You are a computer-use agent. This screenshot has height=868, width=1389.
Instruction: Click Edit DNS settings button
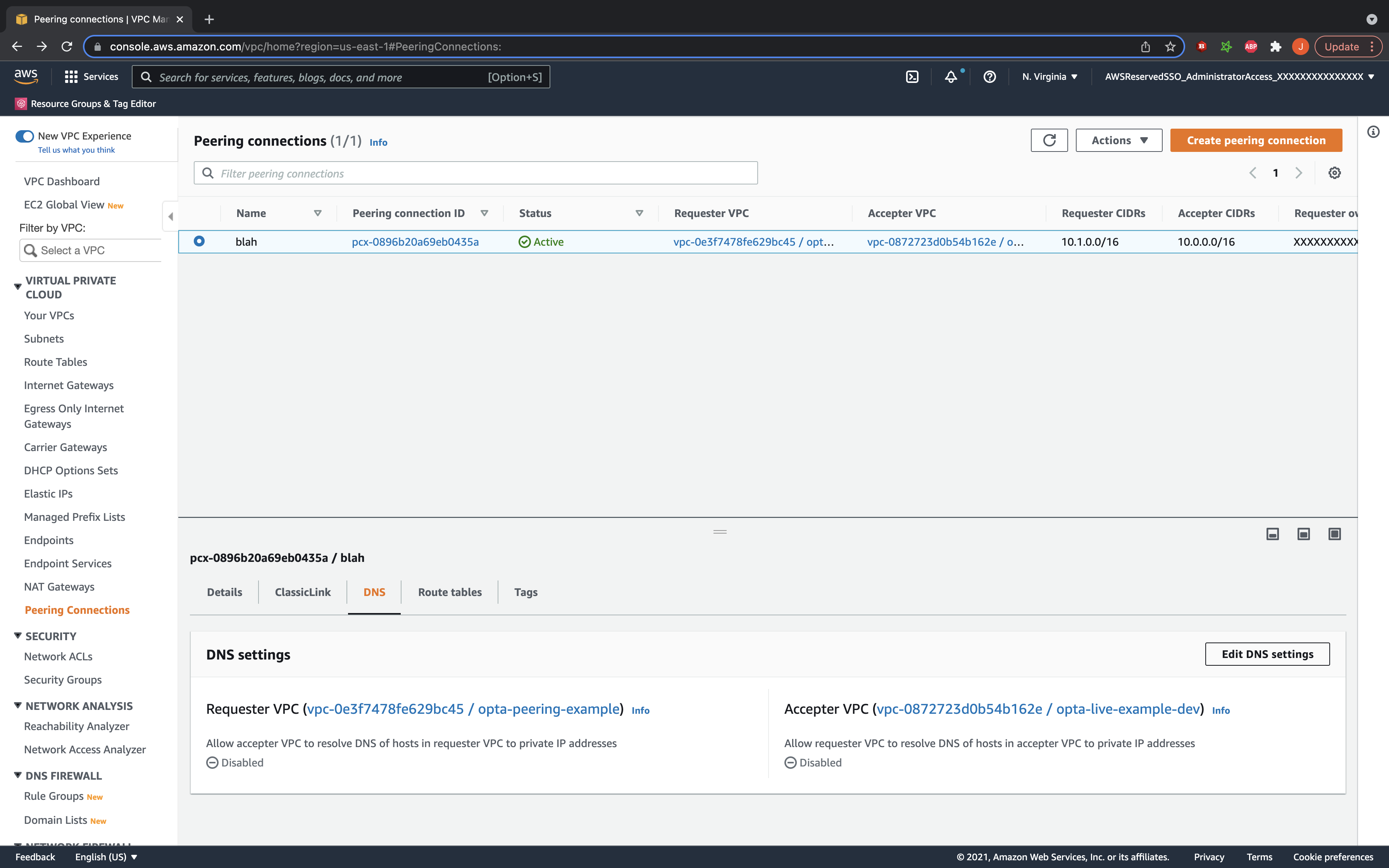coord(1267,654)
